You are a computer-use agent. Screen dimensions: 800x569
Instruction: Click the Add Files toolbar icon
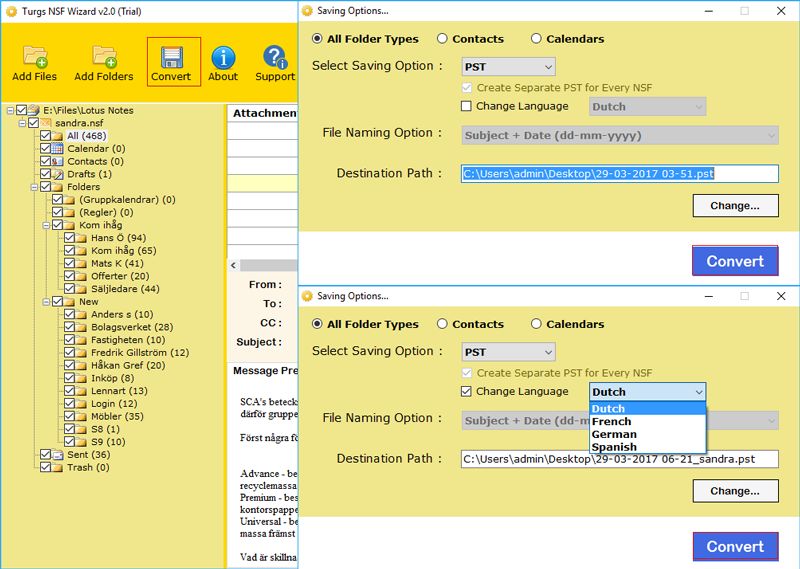(35, 56)
